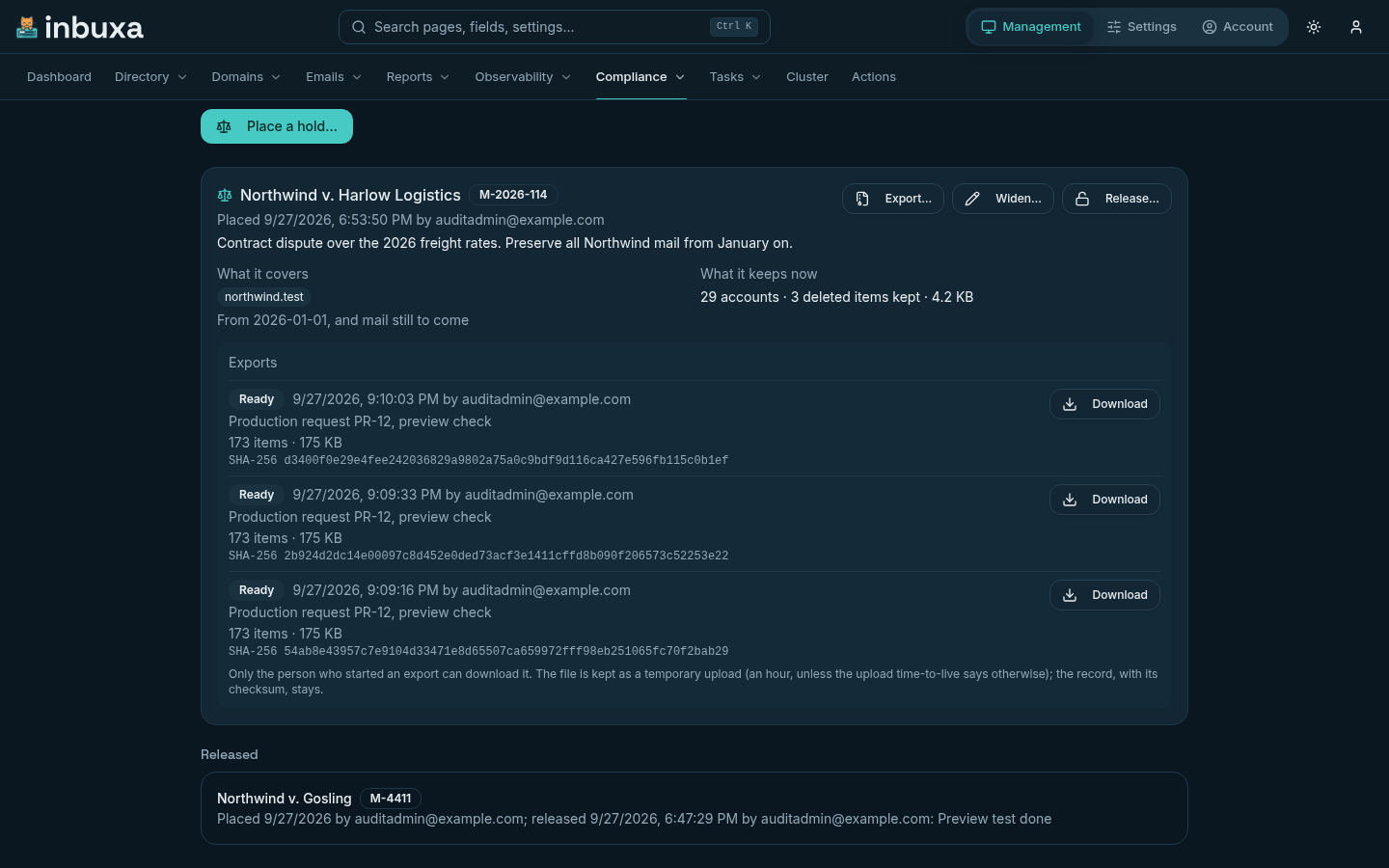Focus the Search pages, fields, settings box

(555, 27)
